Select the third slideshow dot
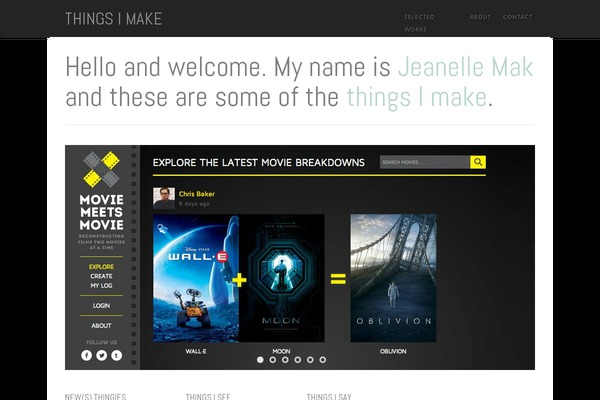 (285, 360)
